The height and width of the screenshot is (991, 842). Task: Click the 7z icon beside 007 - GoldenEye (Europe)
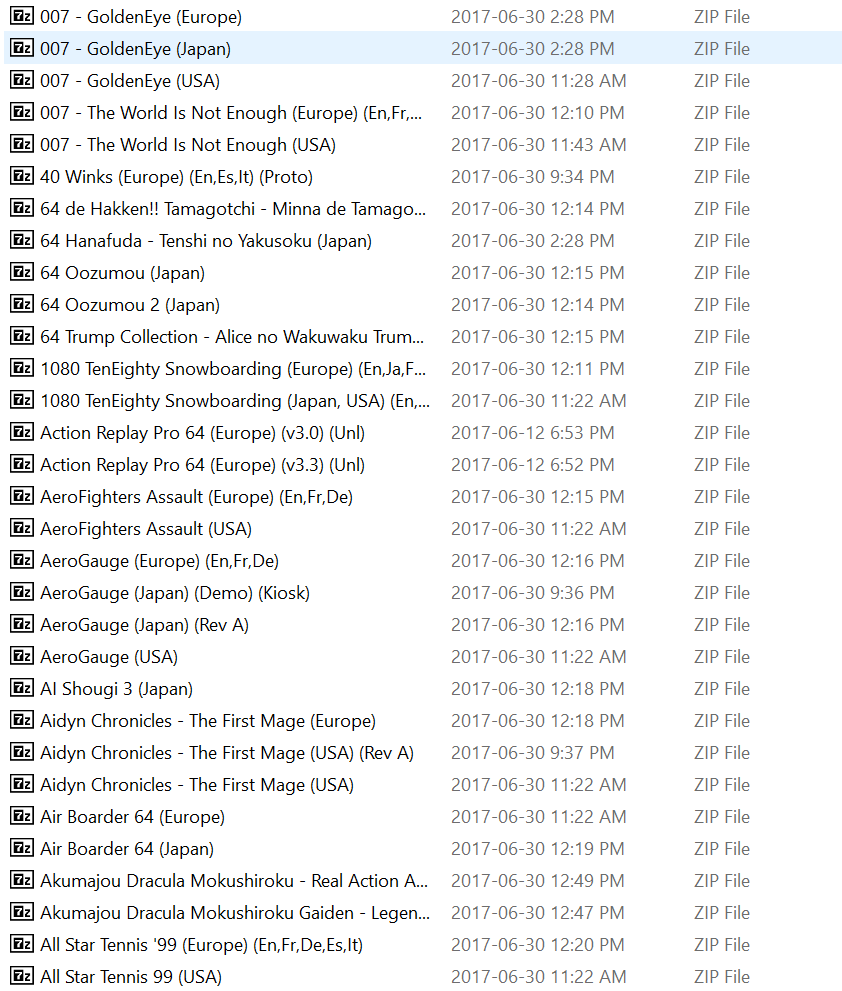click(22, 16)
